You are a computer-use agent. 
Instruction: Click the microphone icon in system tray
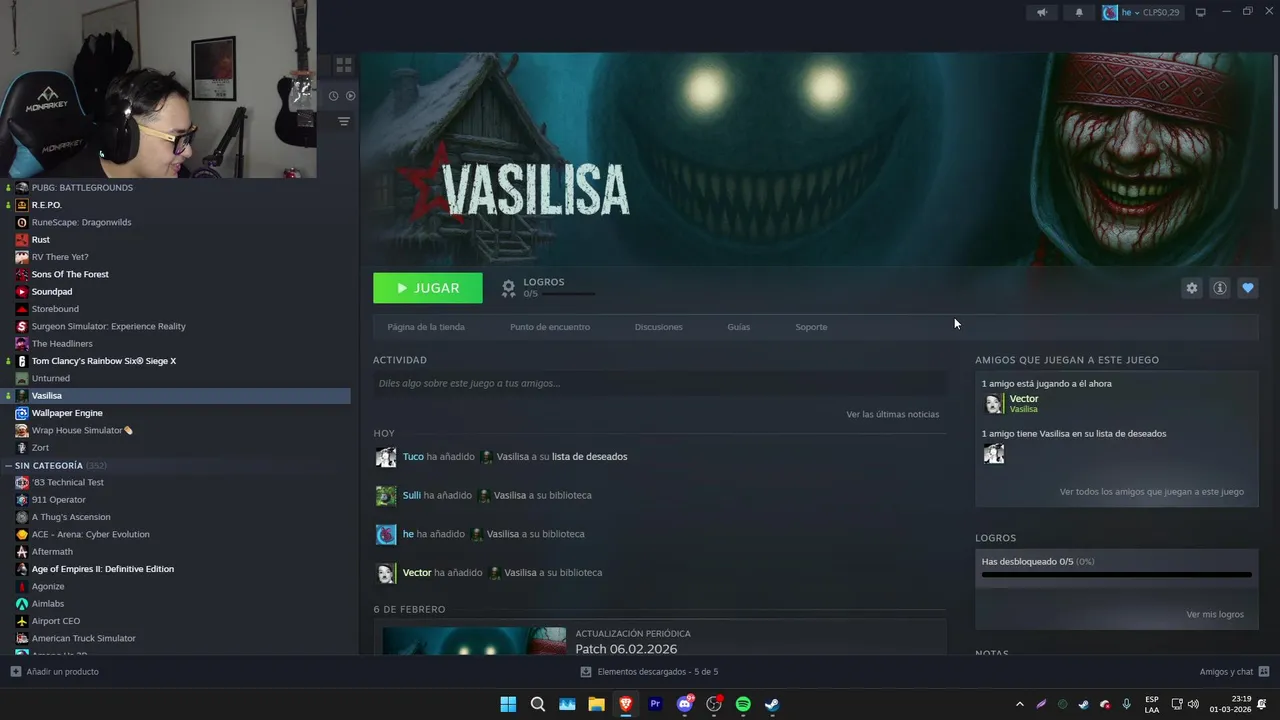point(1127,704)
